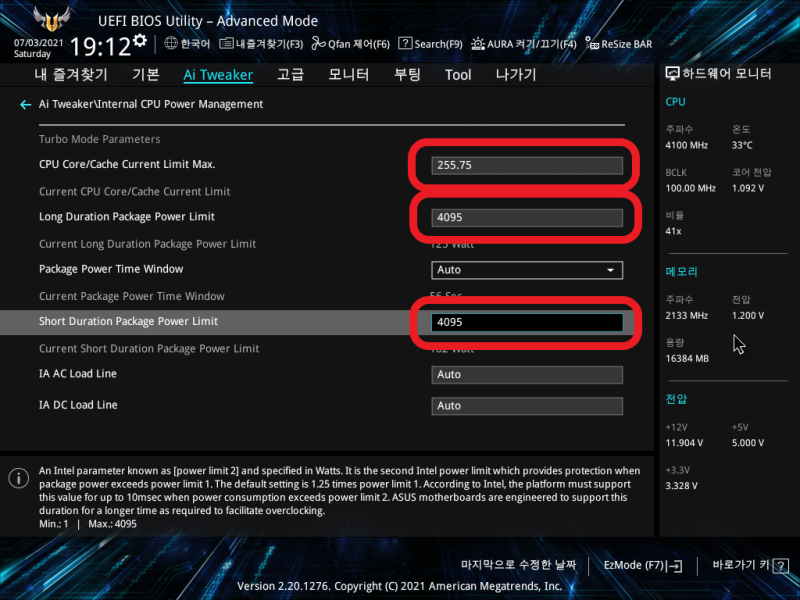Screen dimensions: 800x600
Task: Click 마지막으로 수정한 날짜 button
Action: (x=521, y=565)
